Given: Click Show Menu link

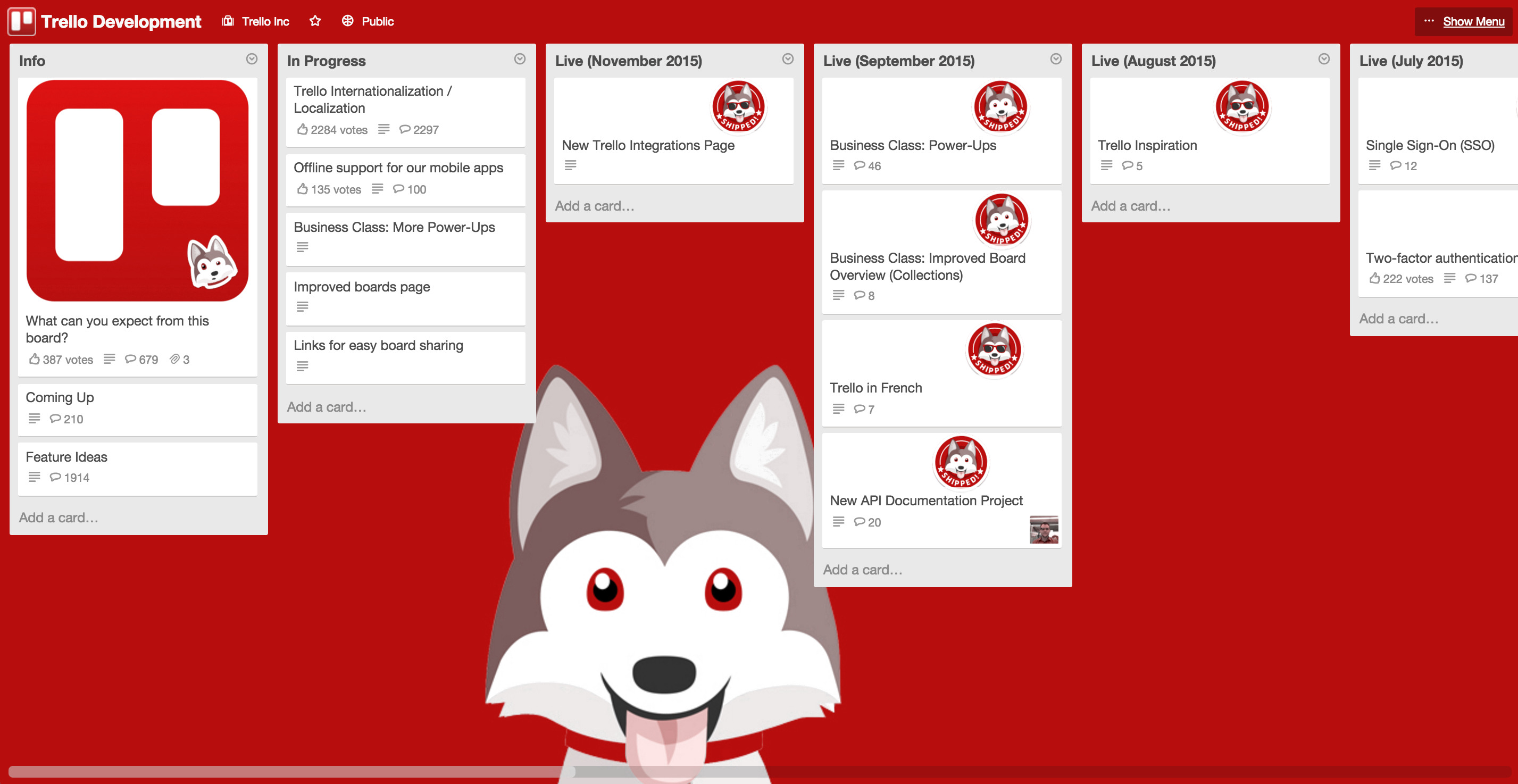Looking at the screenshot, I should tap(1473, 22).
